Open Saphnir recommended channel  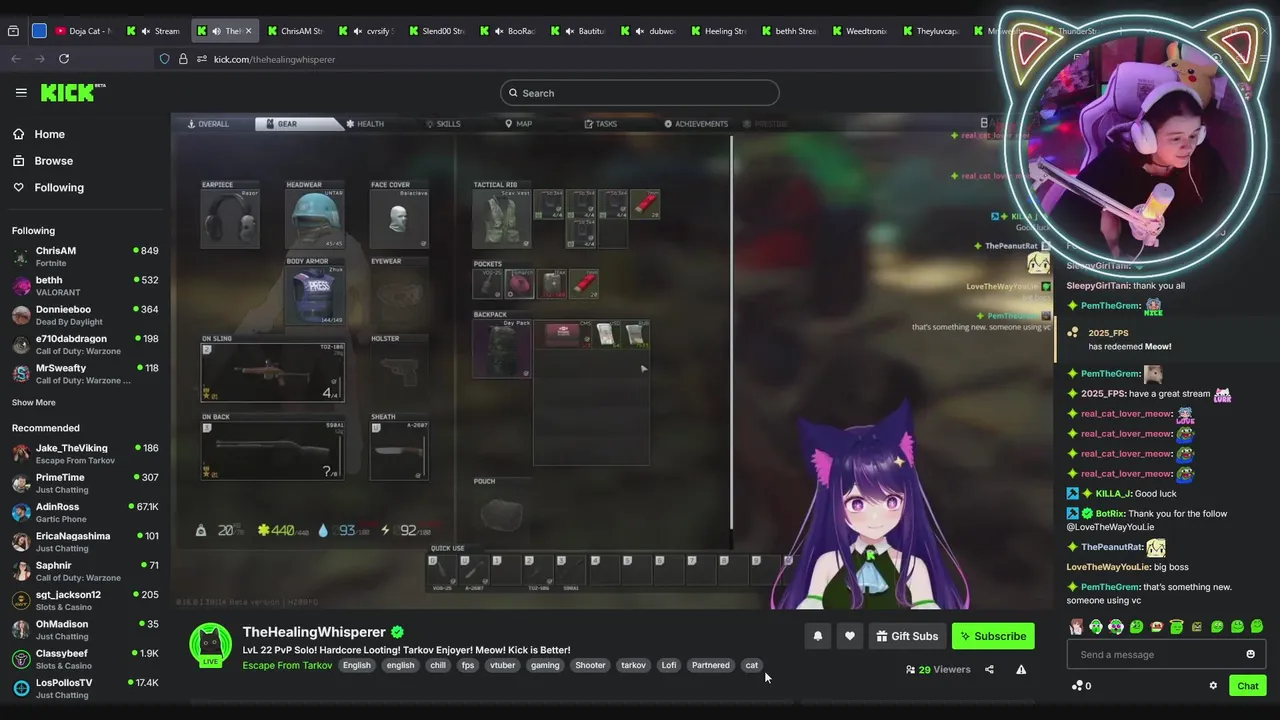point(85,571)
